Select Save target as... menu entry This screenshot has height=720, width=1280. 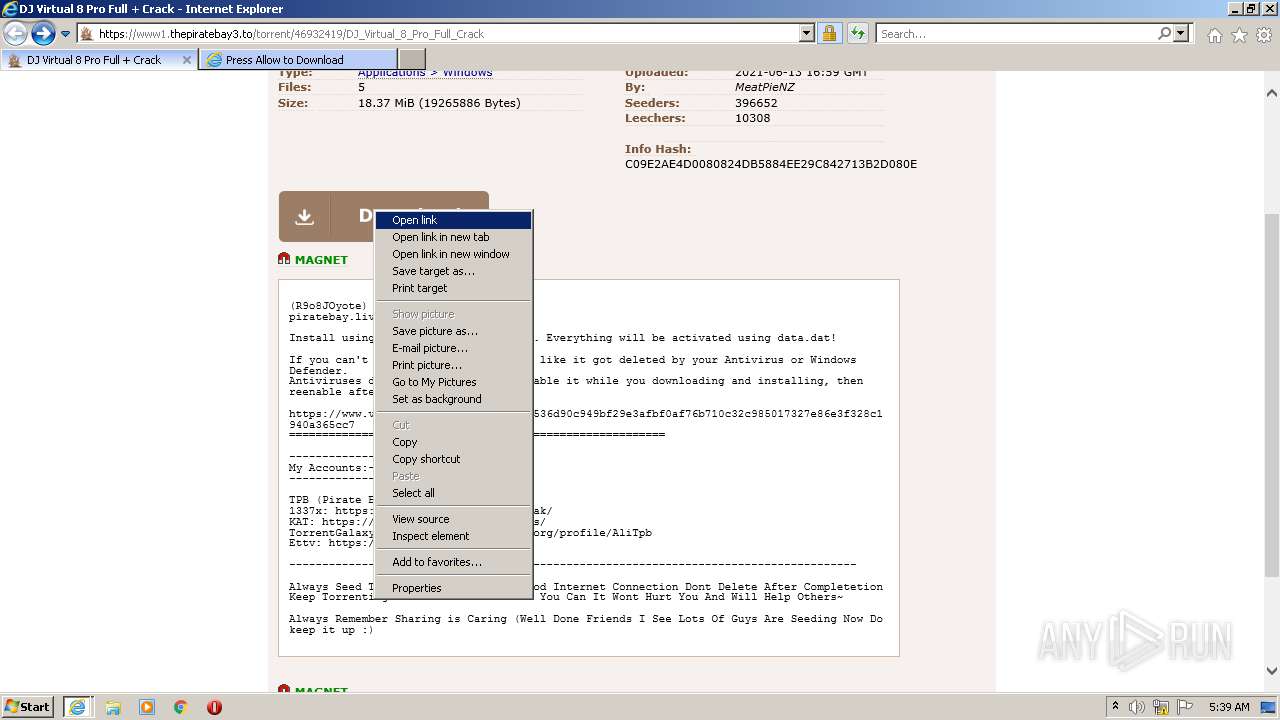(453, 271)
